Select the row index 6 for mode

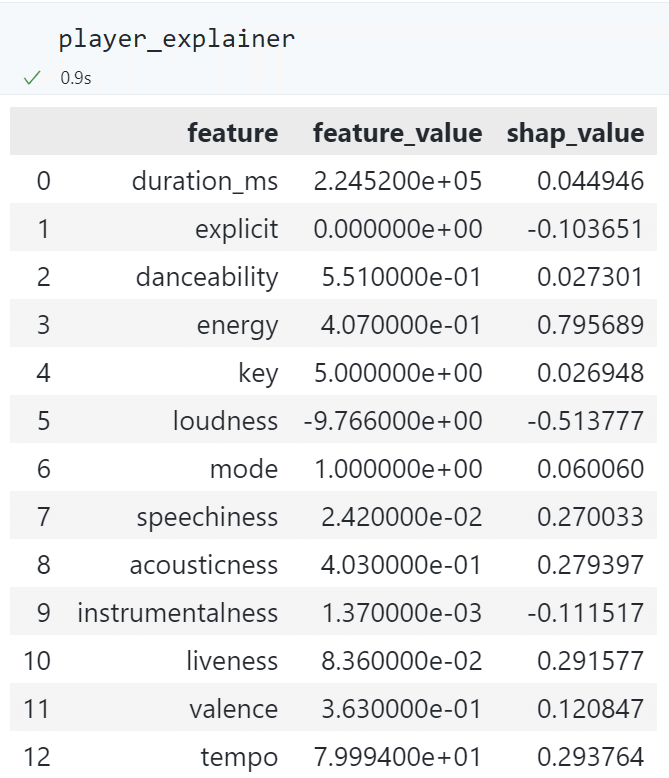[43, 469]
